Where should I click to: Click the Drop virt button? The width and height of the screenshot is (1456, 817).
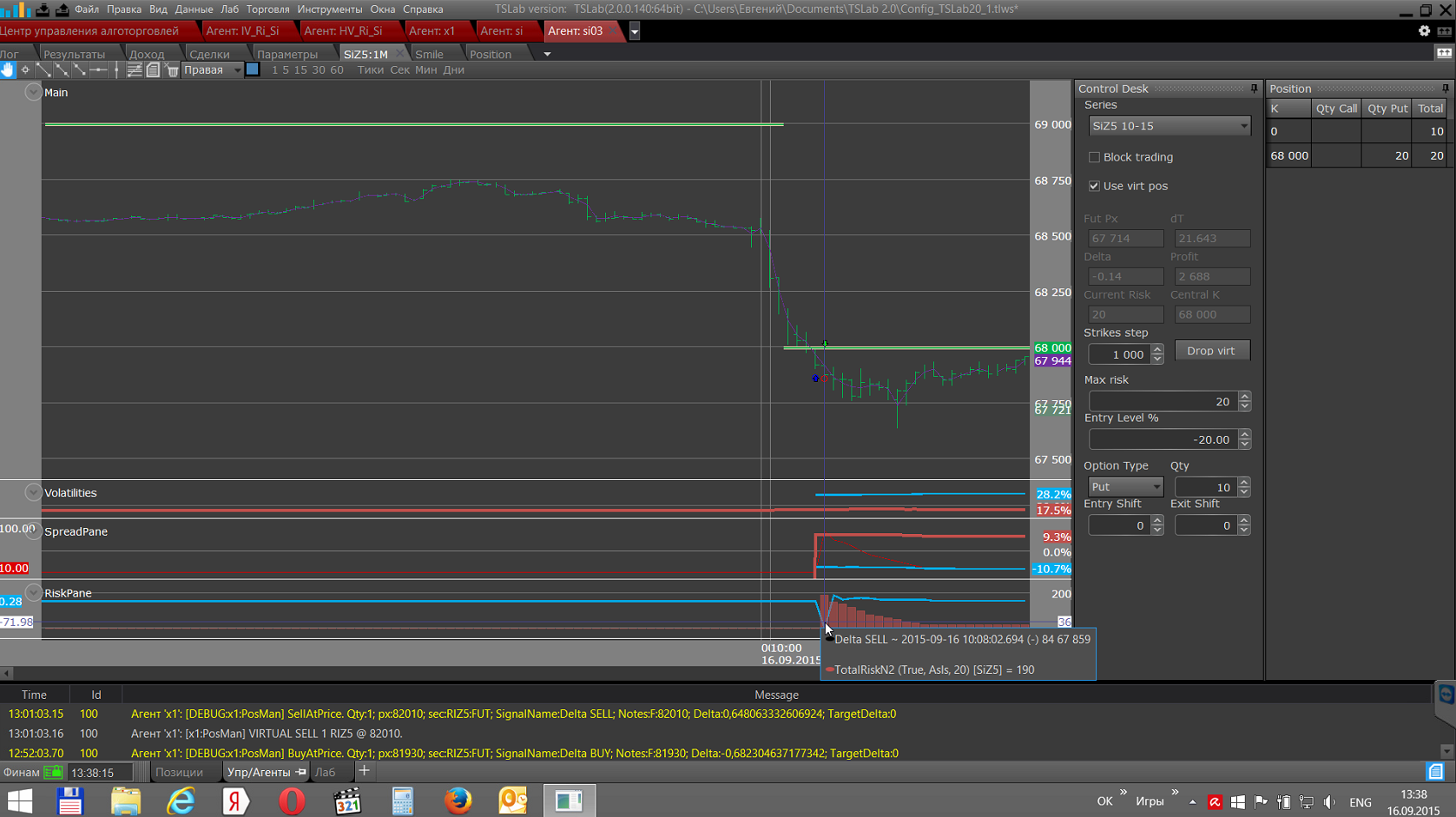coord(1211,351)
